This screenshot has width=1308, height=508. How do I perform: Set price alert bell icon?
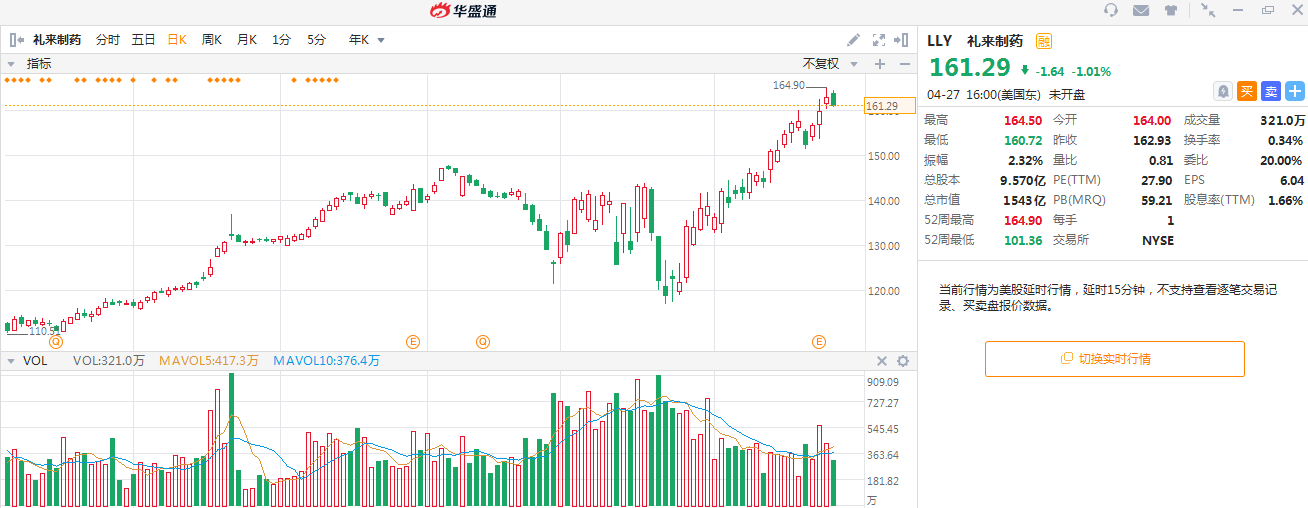coord(1222,91)
